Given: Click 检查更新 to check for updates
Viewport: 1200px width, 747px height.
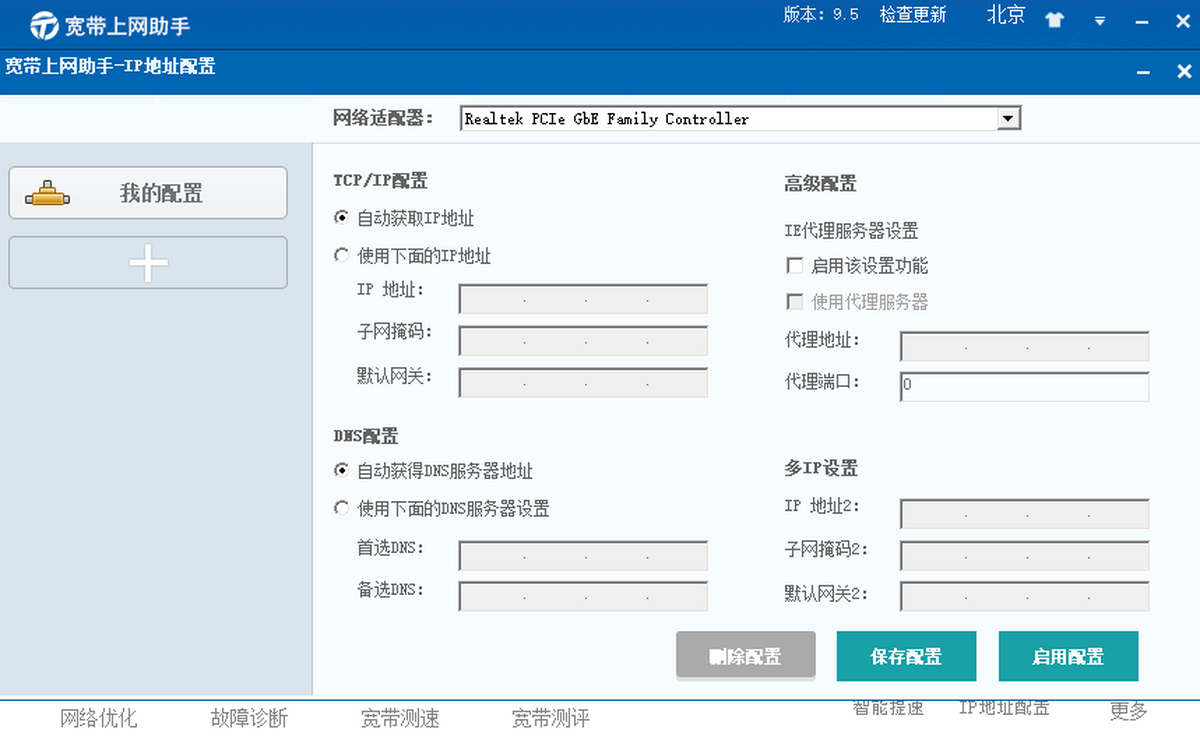Looking at the screenshot, I should coord(913,15).
